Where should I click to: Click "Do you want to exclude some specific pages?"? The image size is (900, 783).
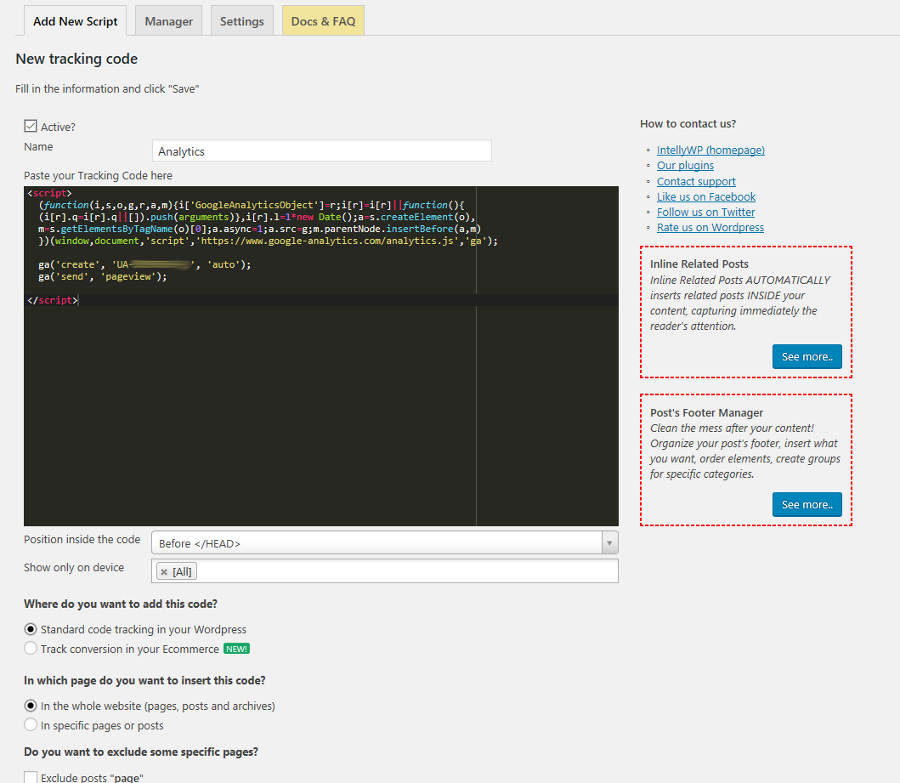pyautogui.click(x=141, y=752)
